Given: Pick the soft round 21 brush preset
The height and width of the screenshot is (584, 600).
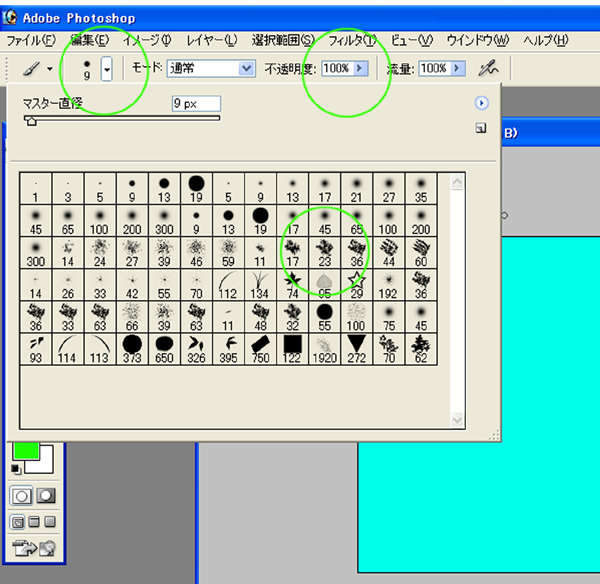Looking at the screenshot, I should (357, 189).
